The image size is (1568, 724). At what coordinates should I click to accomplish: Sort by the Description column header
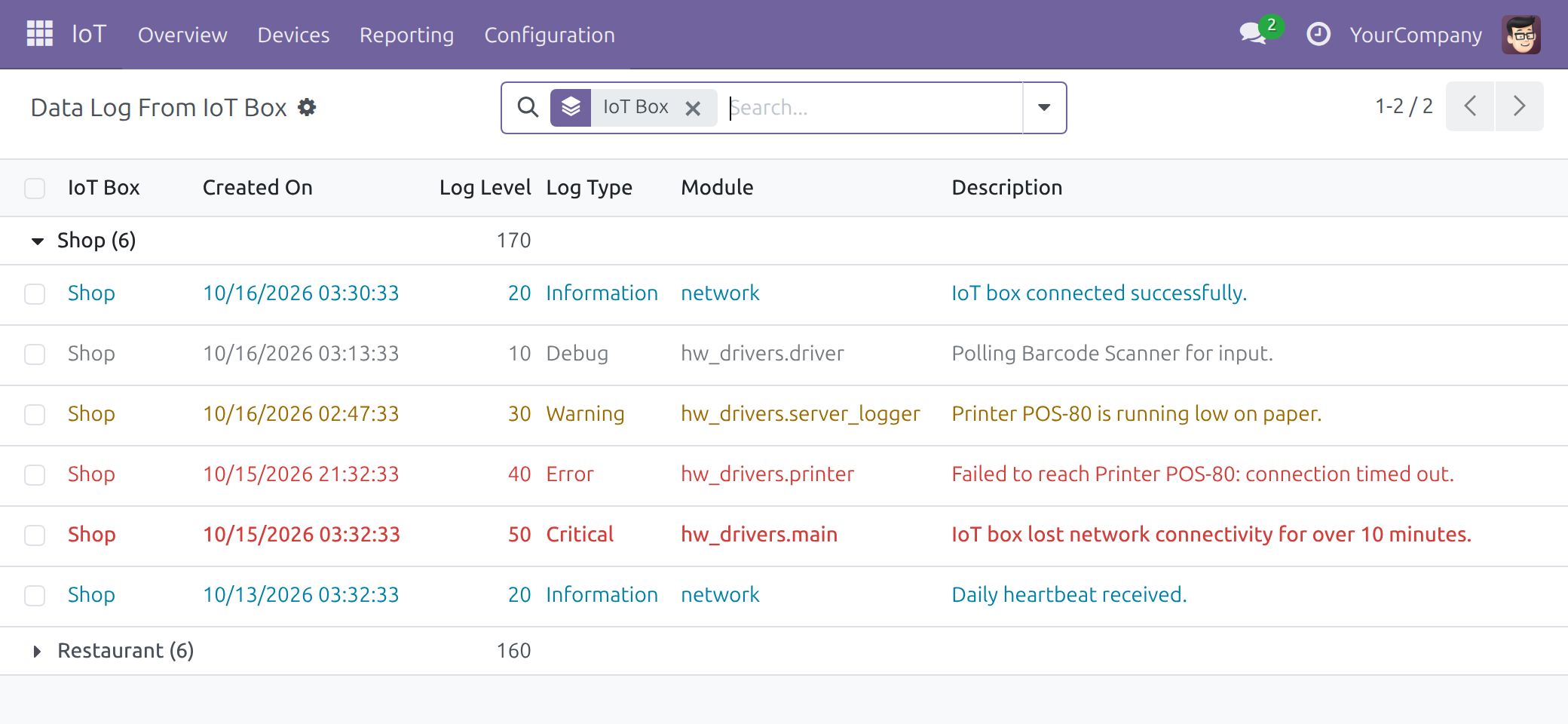pyautogui.click(x=1007, y=187)
